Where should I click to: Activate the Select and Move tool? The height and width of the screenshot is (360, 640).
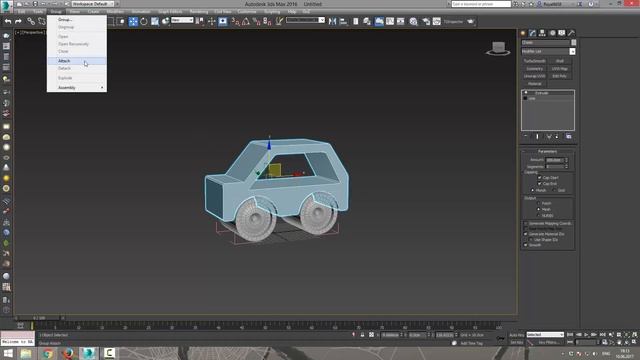133,22
